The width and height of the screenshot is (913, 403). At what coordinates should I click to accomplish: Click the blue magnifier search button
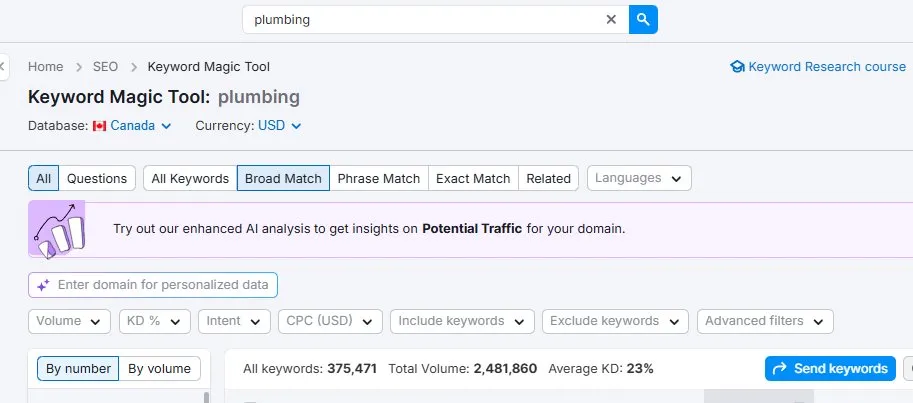click(x=643, y=20)
